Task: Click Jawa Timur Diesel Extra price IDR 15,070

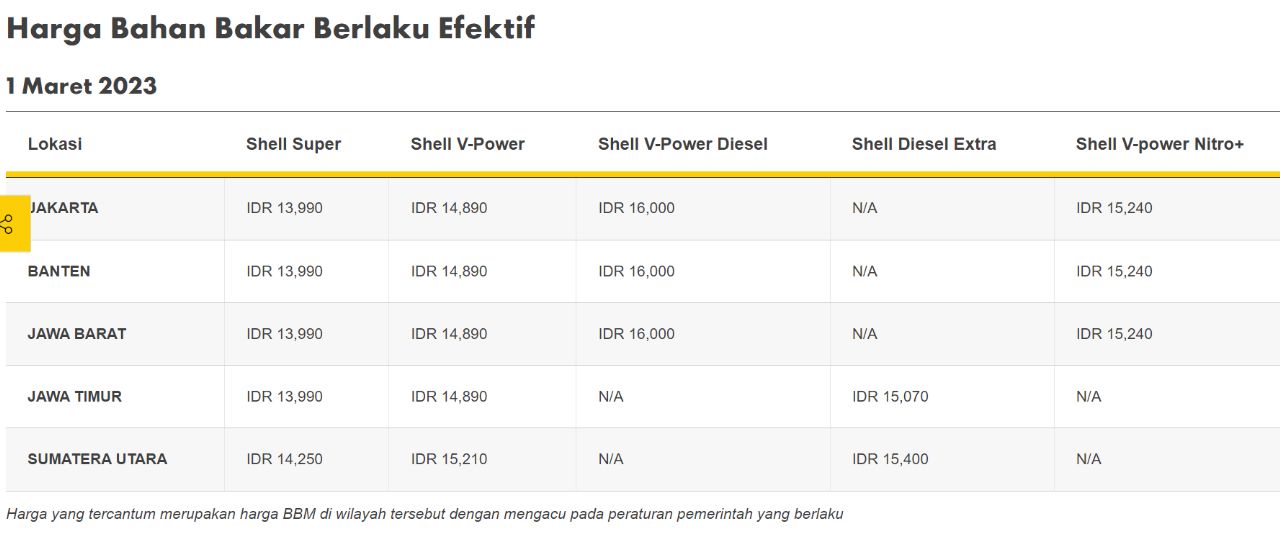Action: click(890, 396)
